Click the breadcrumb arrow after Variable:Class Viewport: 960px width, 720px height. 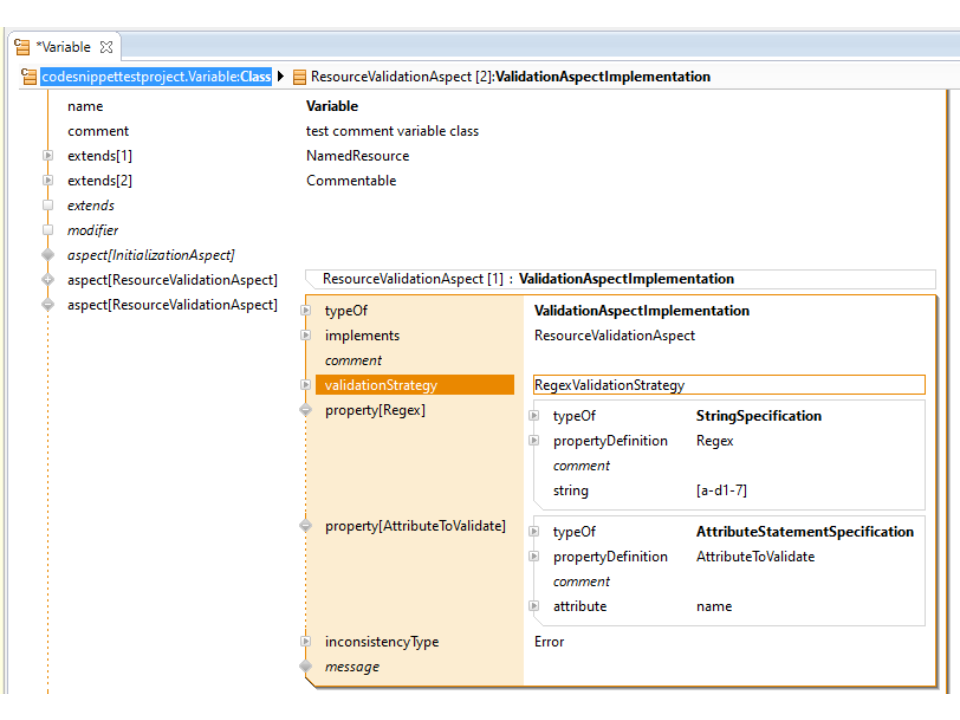(281, 77)
